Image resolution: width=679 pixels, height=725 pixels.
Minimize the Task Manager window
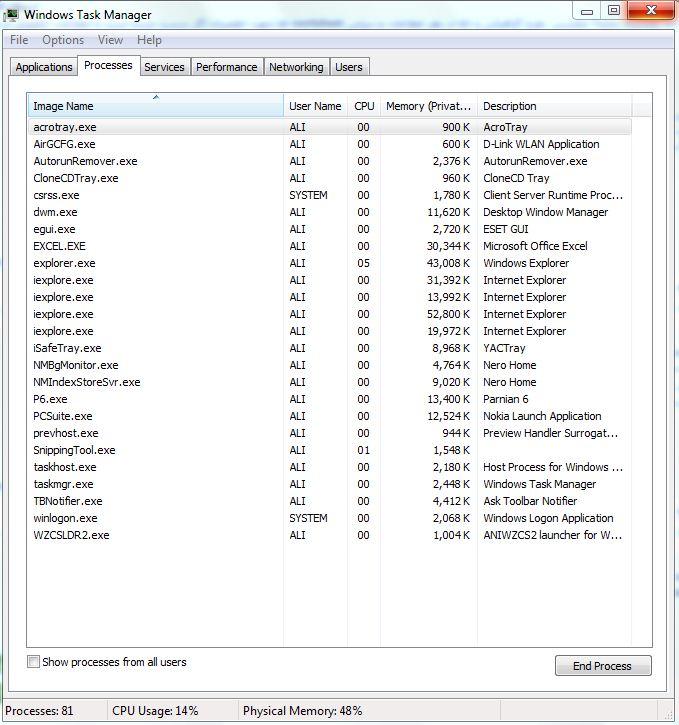tap(587, 11)
